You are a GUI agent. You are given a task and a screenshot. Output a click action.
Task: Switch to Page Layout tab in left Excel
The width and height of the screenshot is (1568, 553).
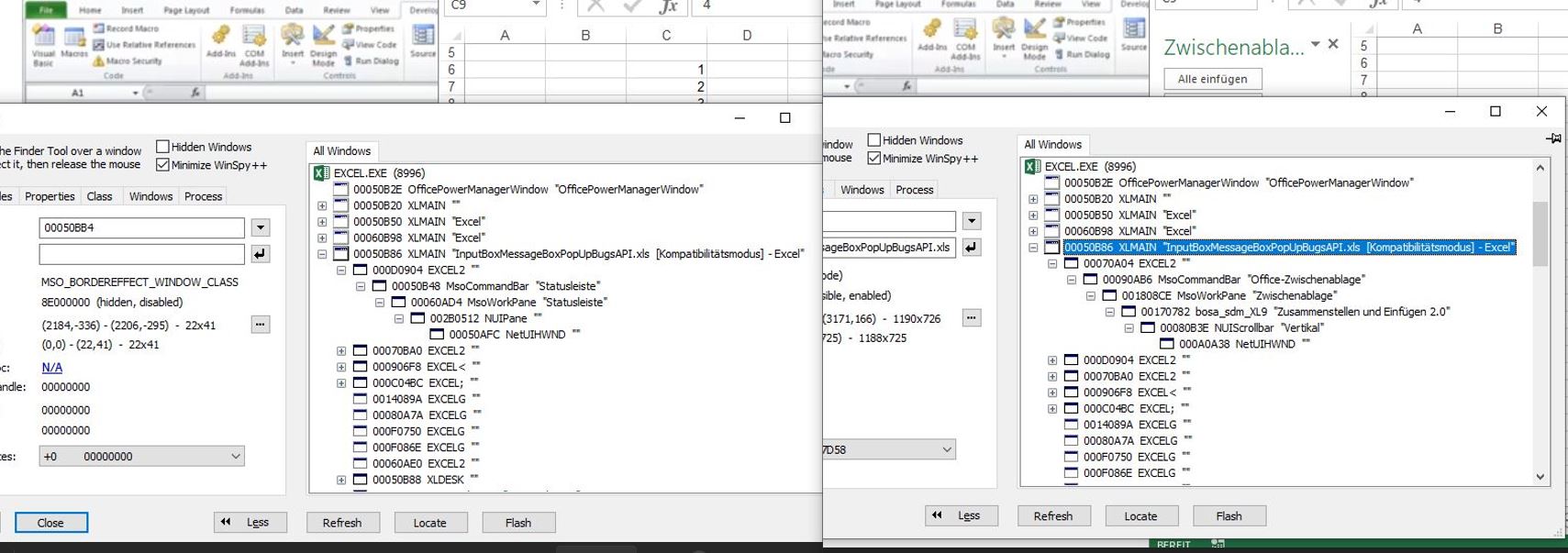186,10
